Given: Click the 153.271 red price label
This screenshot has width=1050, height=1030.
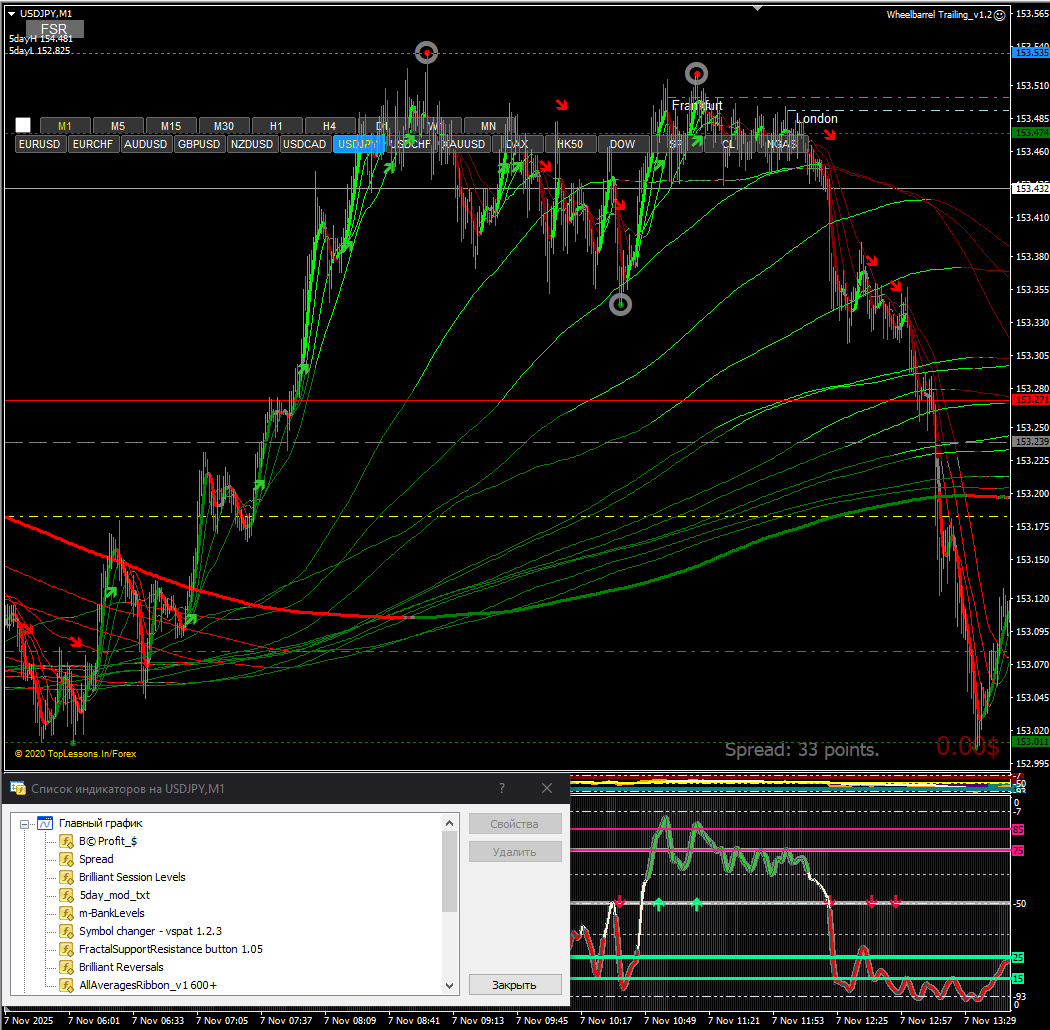Looking at the screenshot, I should point(1031,400).
